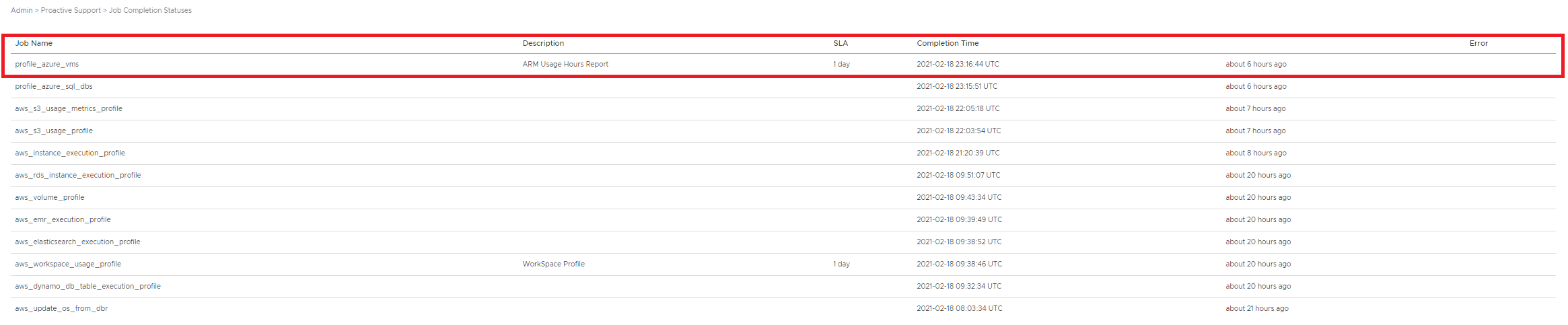Viewport: 1568px width, 325px height.
Task: Click the Admin breadcrumb link
Action: (22, 10)
